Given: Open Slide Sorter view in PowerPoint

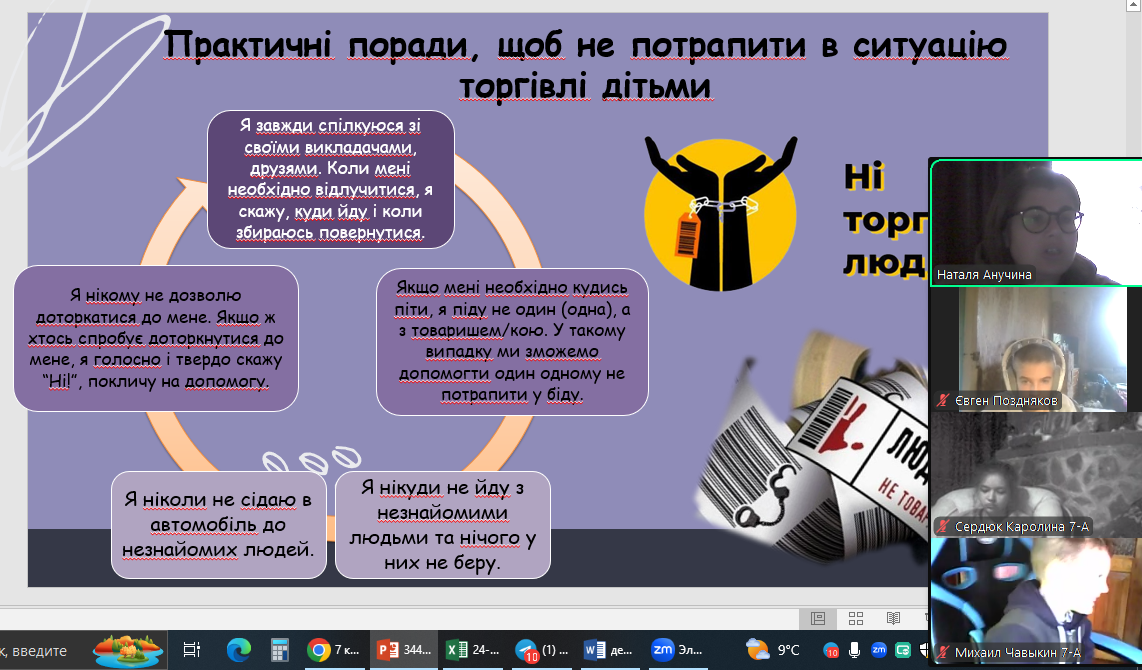Looking at the screenshot, I should [x=856, y=618].
